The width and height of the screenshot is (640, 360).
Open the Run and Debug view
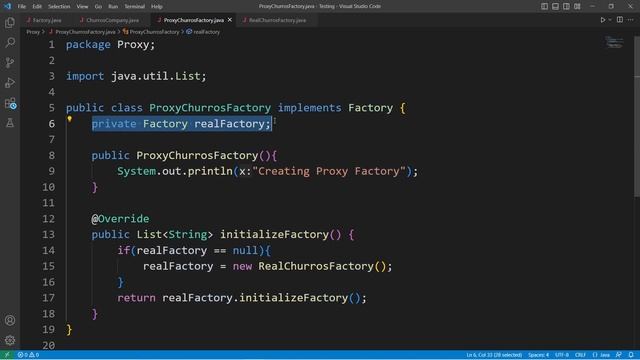click(x=10, y=82)
